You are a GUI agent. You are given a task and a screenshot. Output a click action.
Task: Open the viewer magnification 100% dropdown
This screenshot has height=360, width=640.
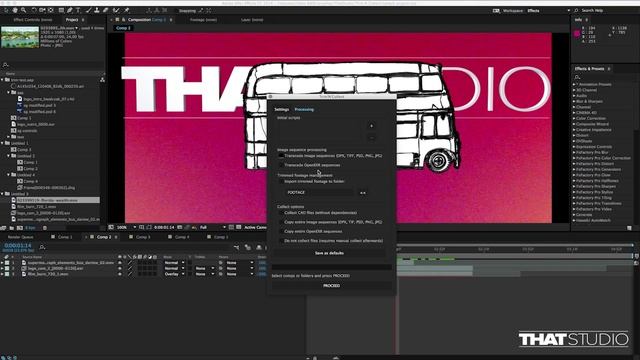127,227
